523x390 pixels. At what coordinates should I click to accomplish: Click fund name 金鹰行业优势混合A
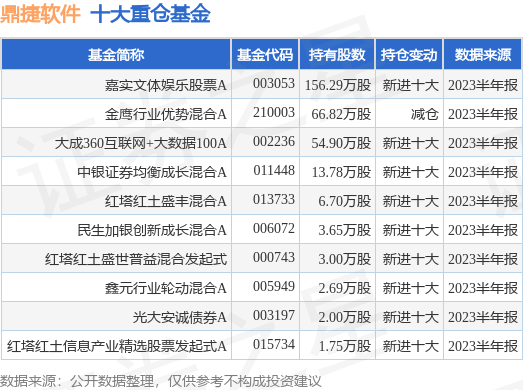(166, 114)
